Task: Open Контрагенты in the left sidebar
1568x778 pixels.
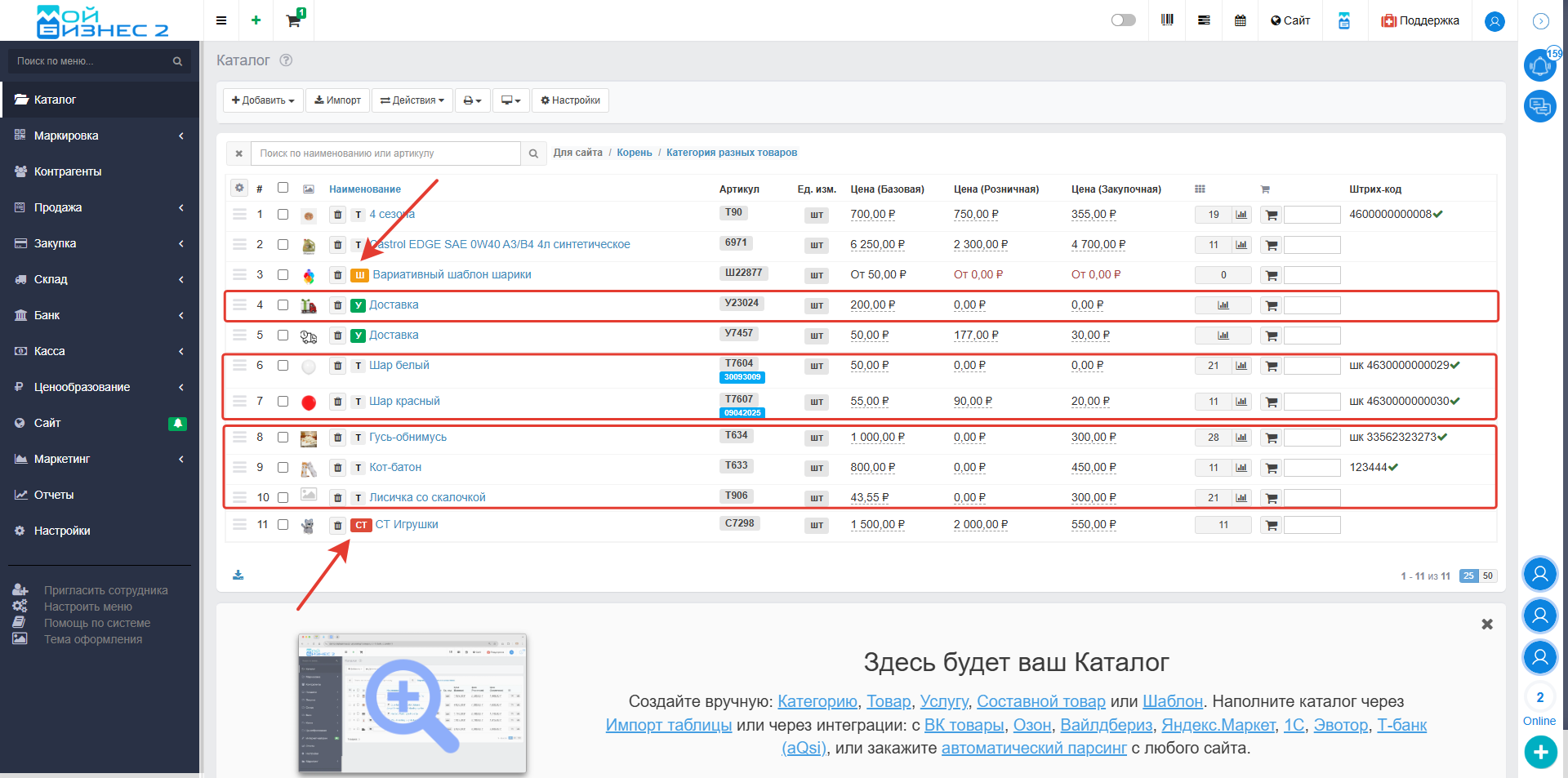Action: pos(68,171)
